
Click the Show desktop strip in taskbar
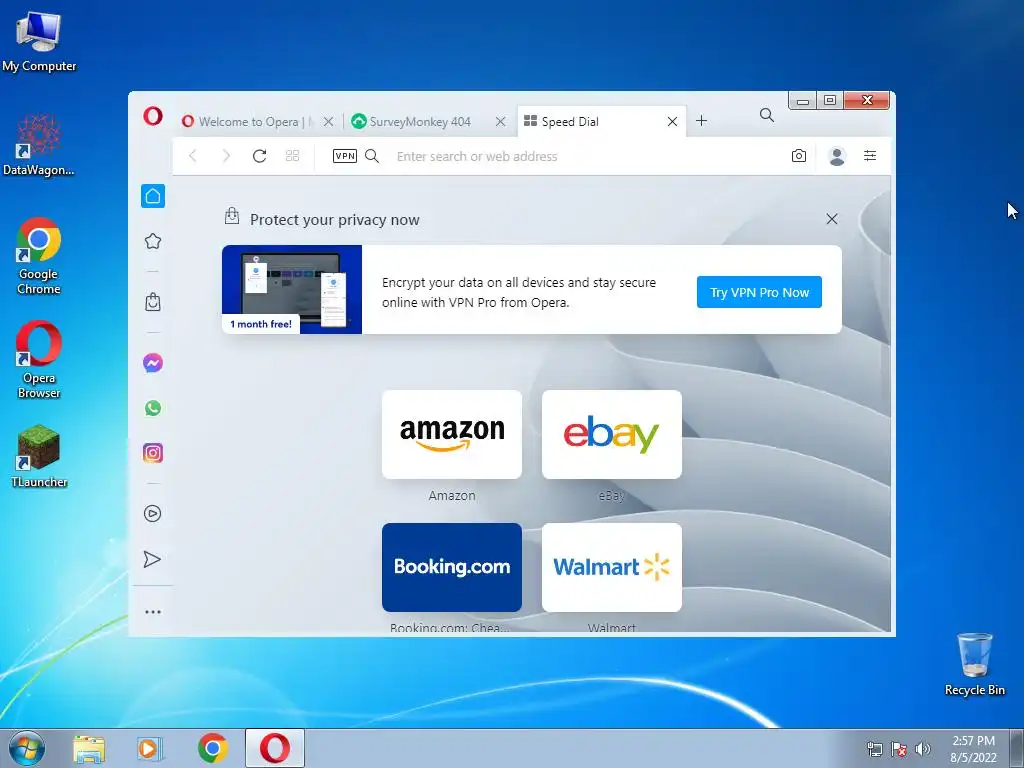pyautogui.click(x=1017, y=748)
